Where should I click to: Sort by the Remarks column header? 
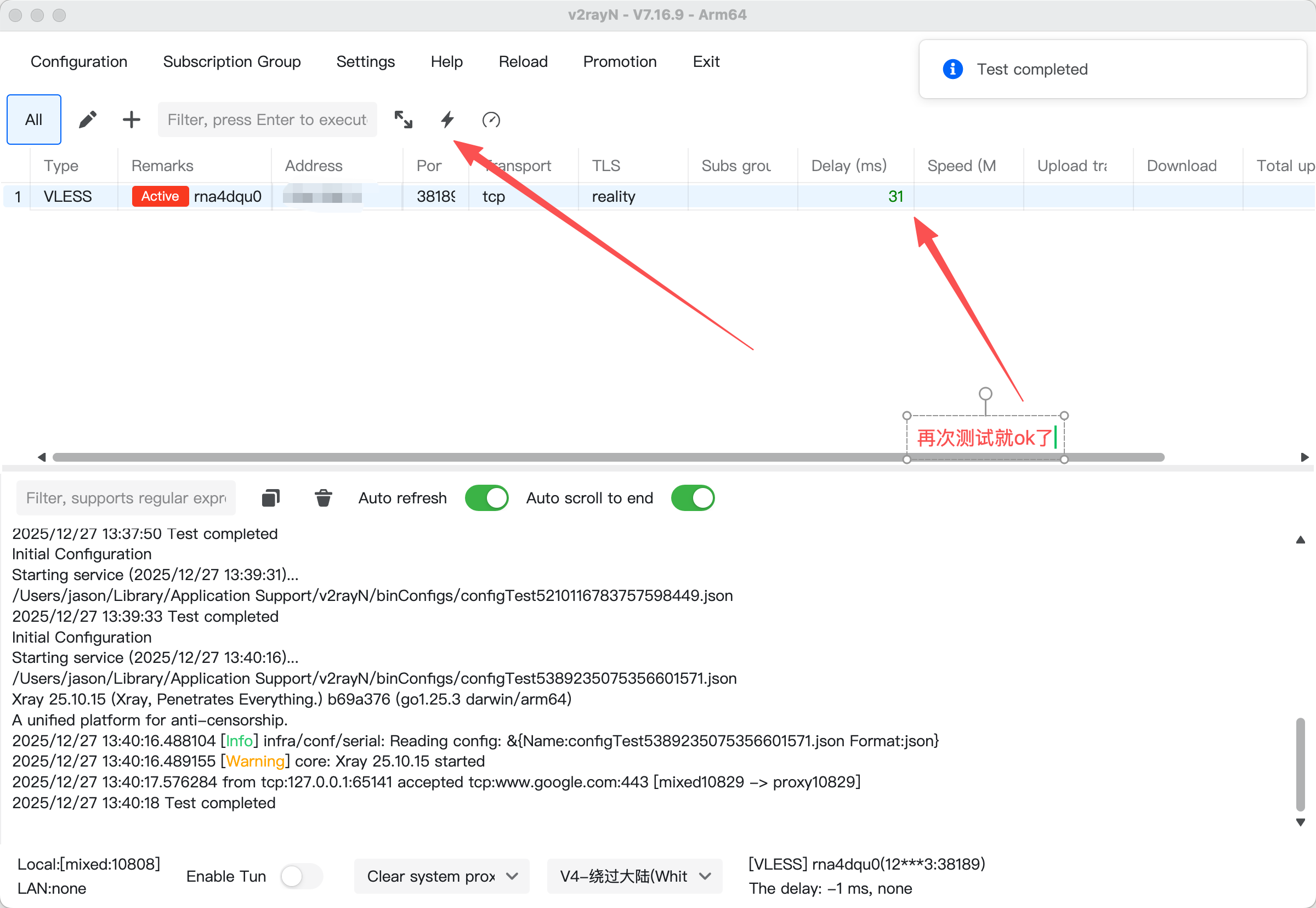pyautogui.click(x=195, y=166)
